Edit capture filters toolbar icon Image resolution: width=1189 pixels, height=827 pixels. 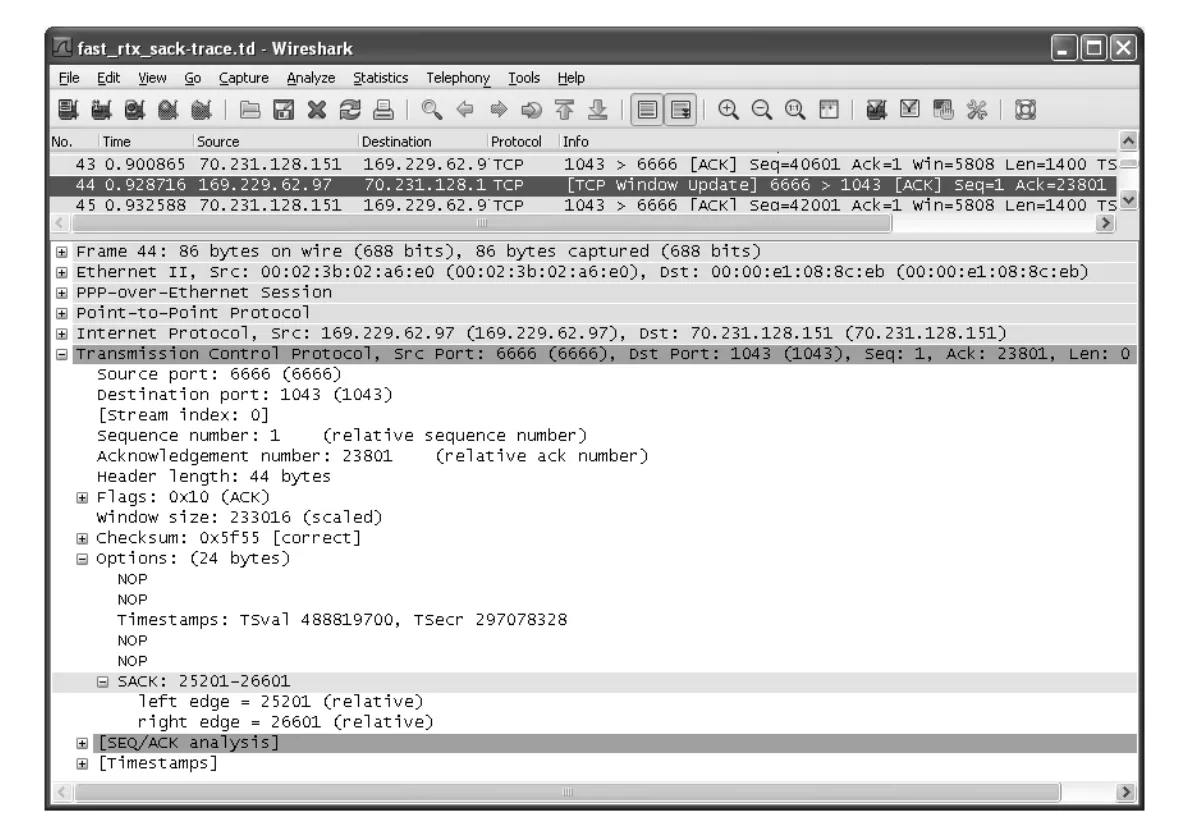(877, 111)
